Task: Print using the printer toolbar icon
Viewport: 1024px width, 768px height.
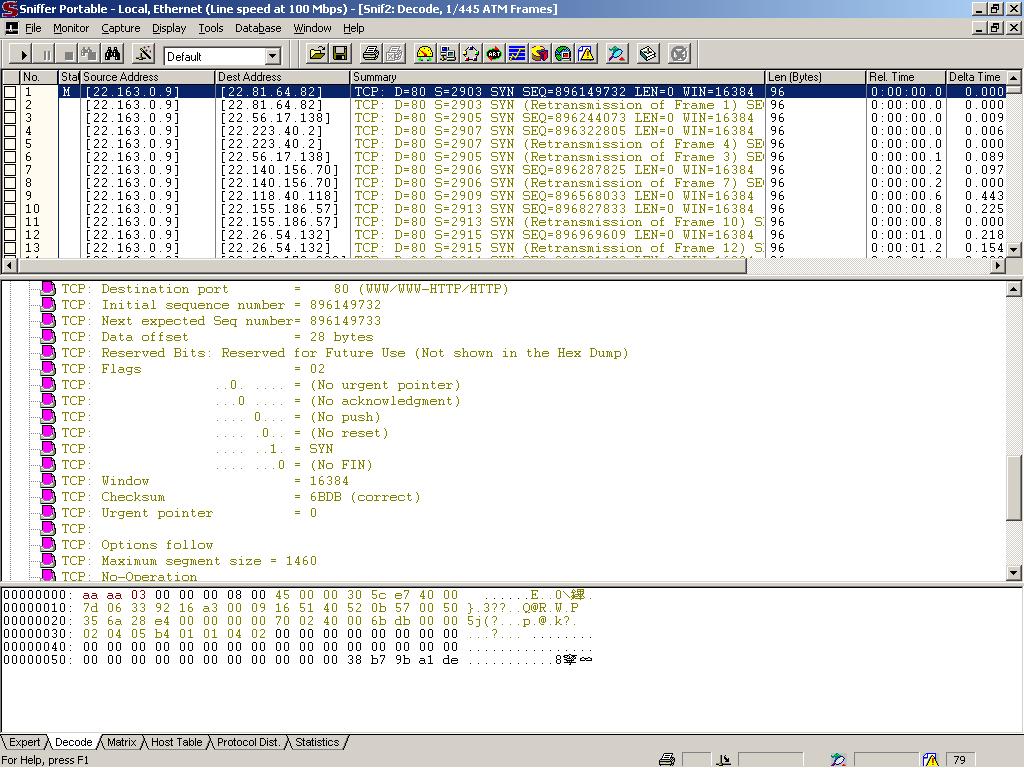Action: [x=371, y=54]
